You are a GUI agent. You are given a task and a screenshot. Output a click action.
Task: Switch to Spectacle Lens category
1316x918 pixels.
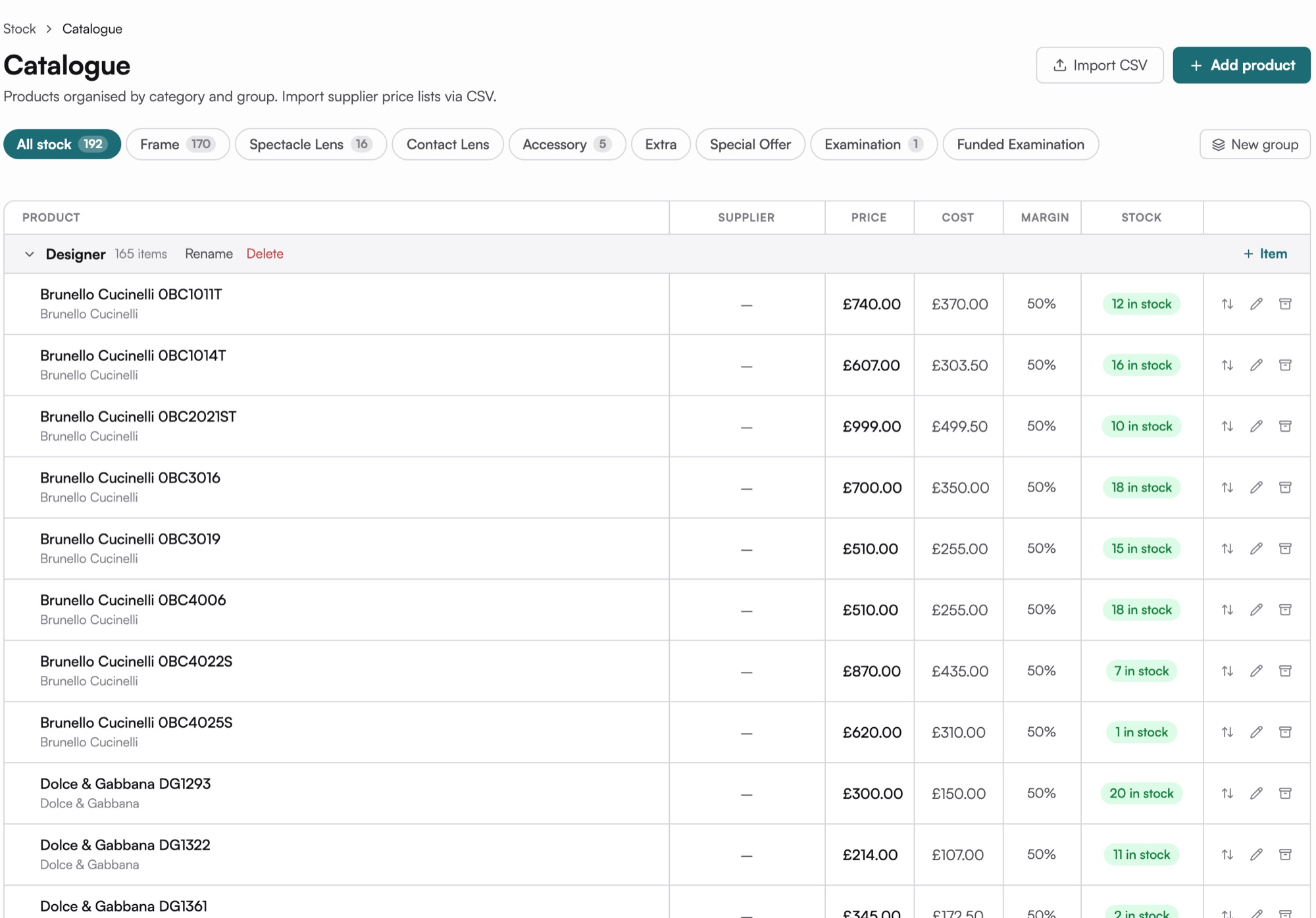point(311,144)
